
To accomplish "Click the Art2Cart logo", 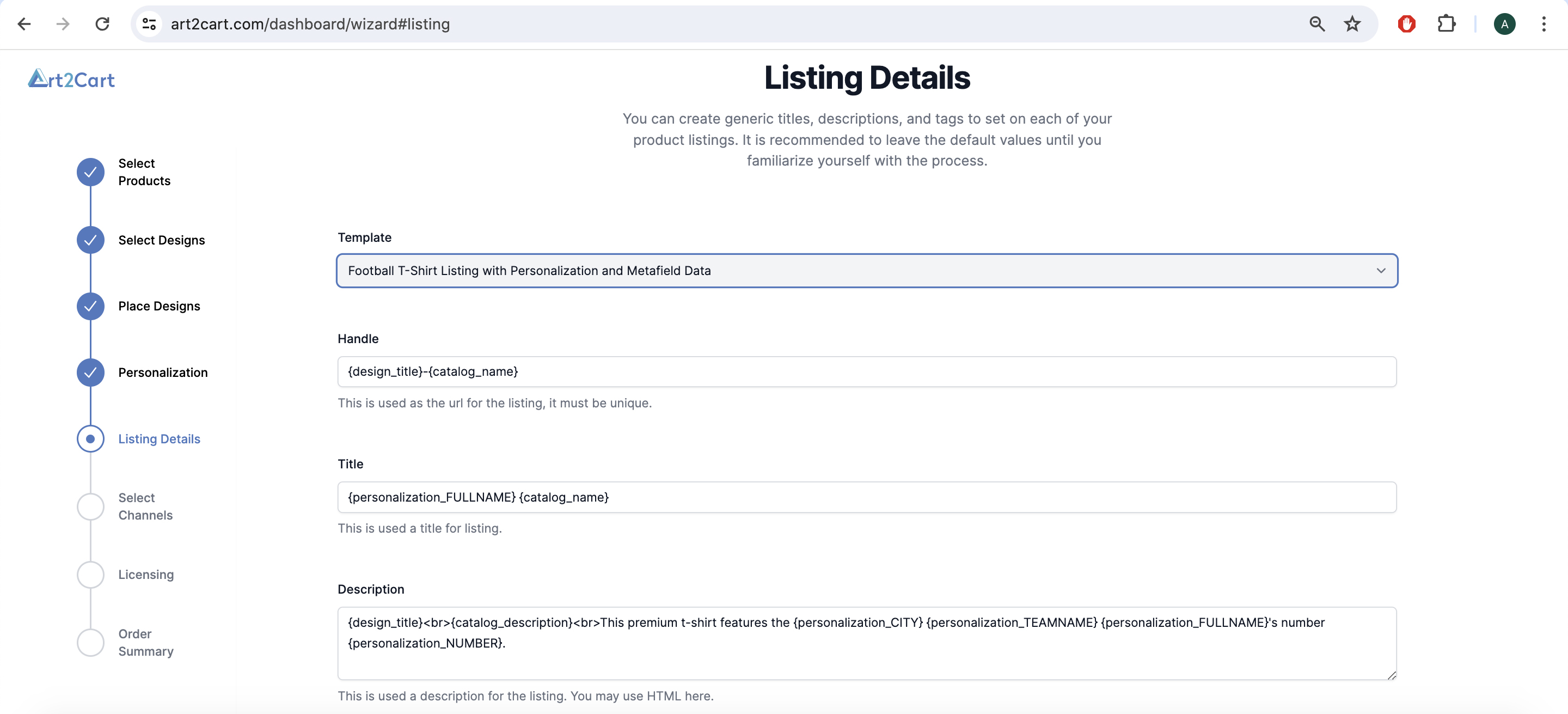I will click(x=71, y=79).
